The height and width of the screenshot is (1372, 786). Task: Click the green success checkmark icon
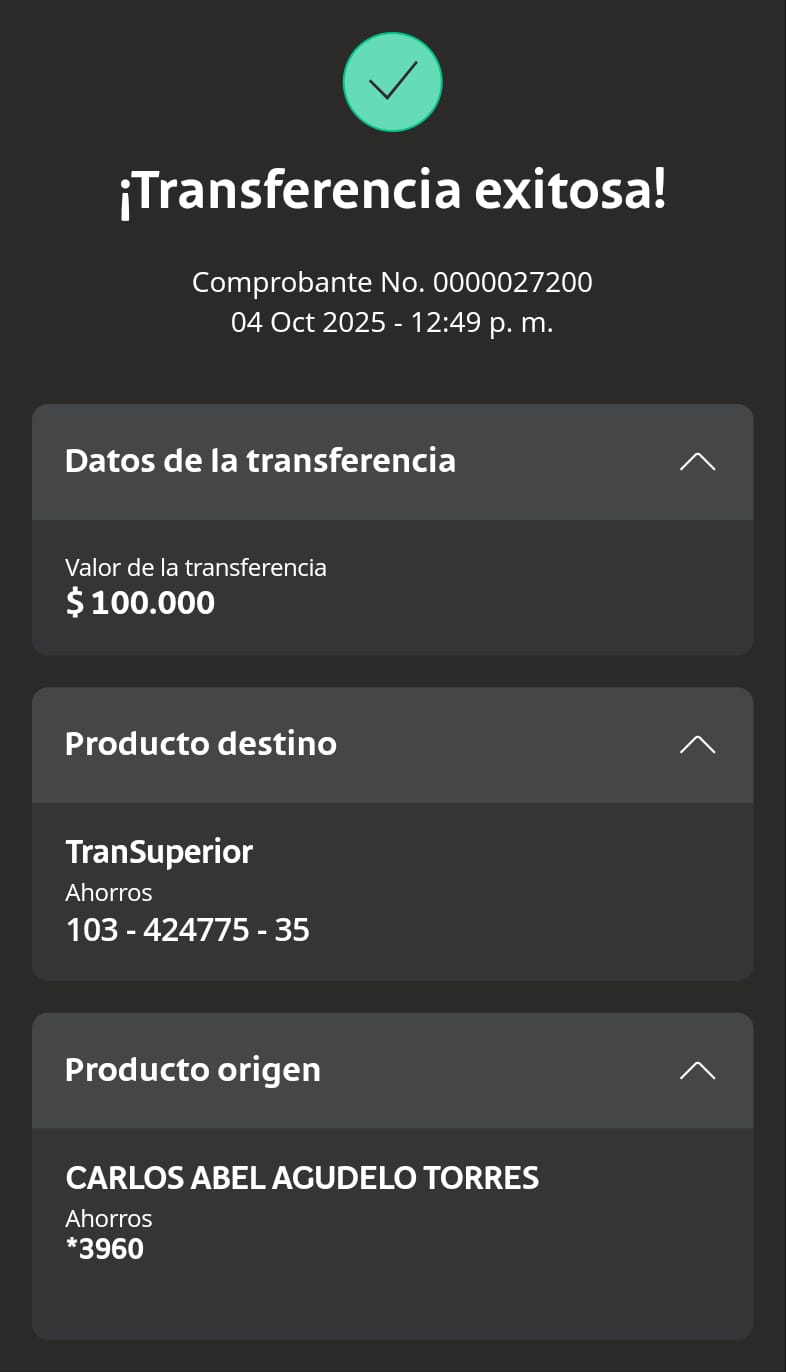click(392, 82)
